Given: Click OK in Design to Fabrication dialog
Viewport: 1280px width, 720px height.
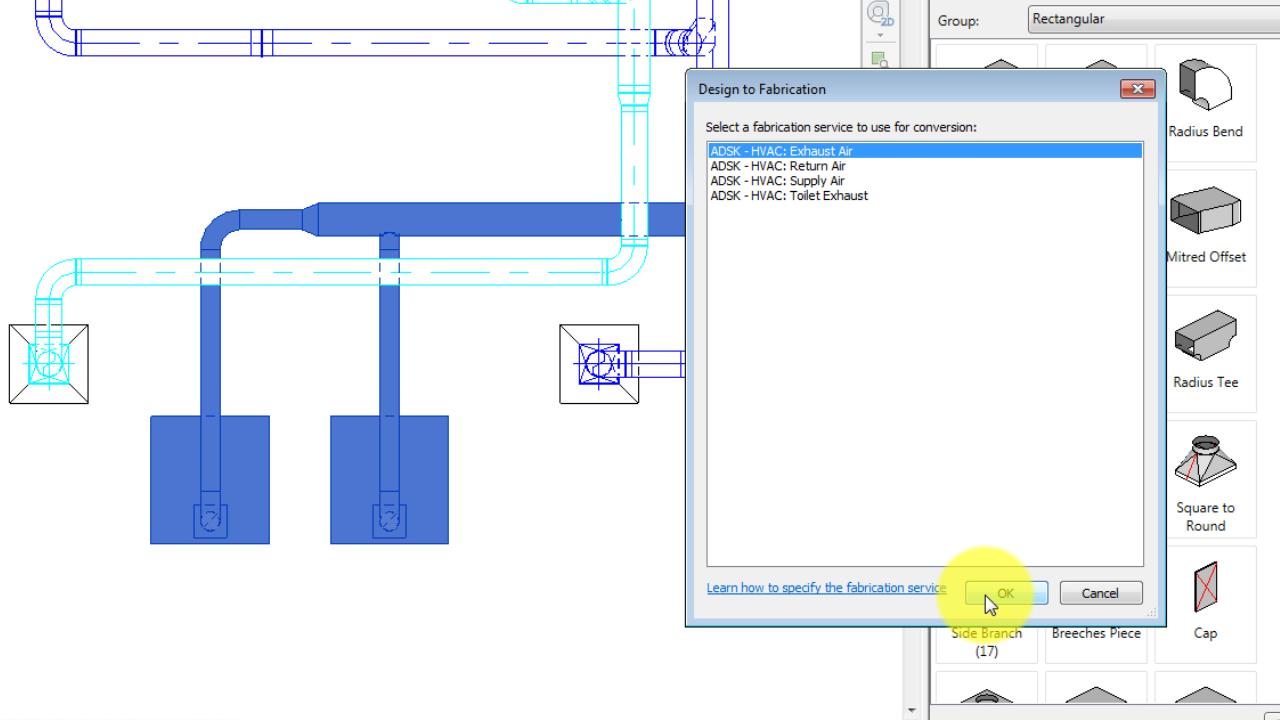Looking at the screenshot, I should tap(1006, 593).
